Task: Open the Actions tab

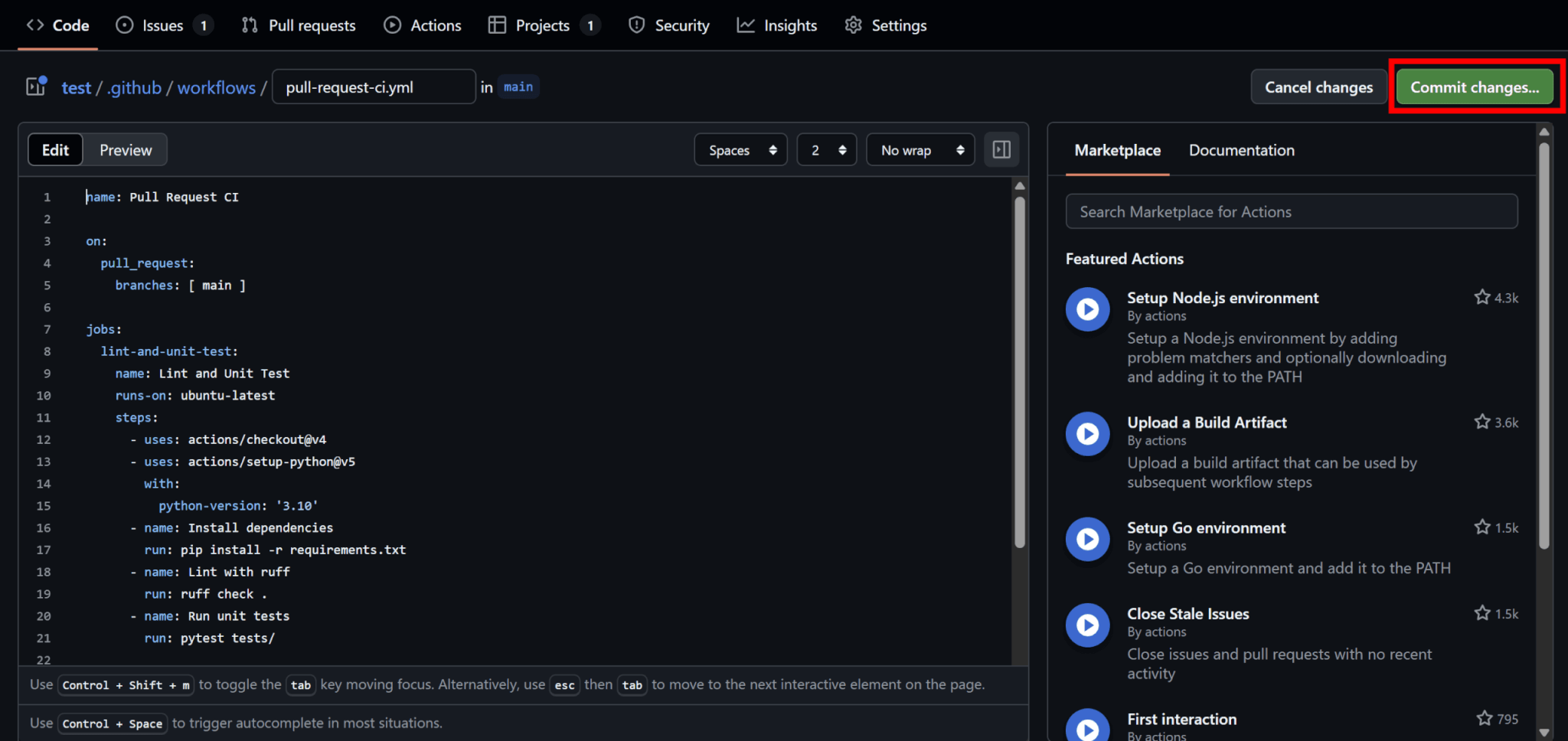Action: click(x=423, y=25)
